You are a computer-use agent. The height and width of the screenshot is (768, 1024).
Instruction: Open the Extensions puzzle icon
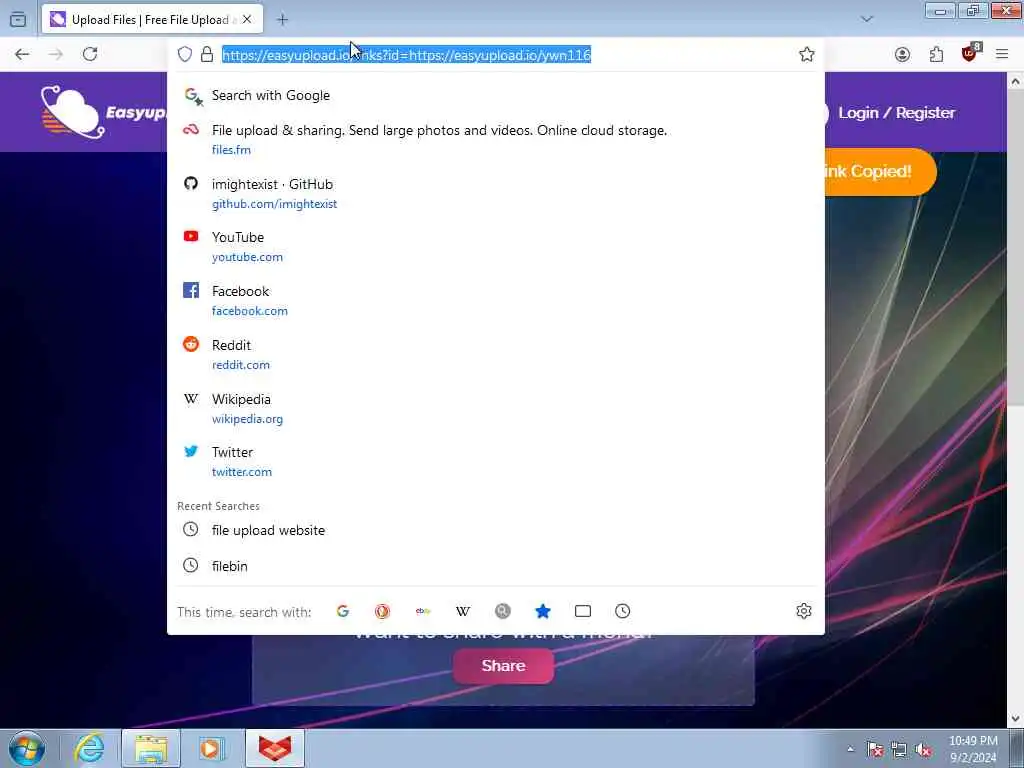[936, 54]
